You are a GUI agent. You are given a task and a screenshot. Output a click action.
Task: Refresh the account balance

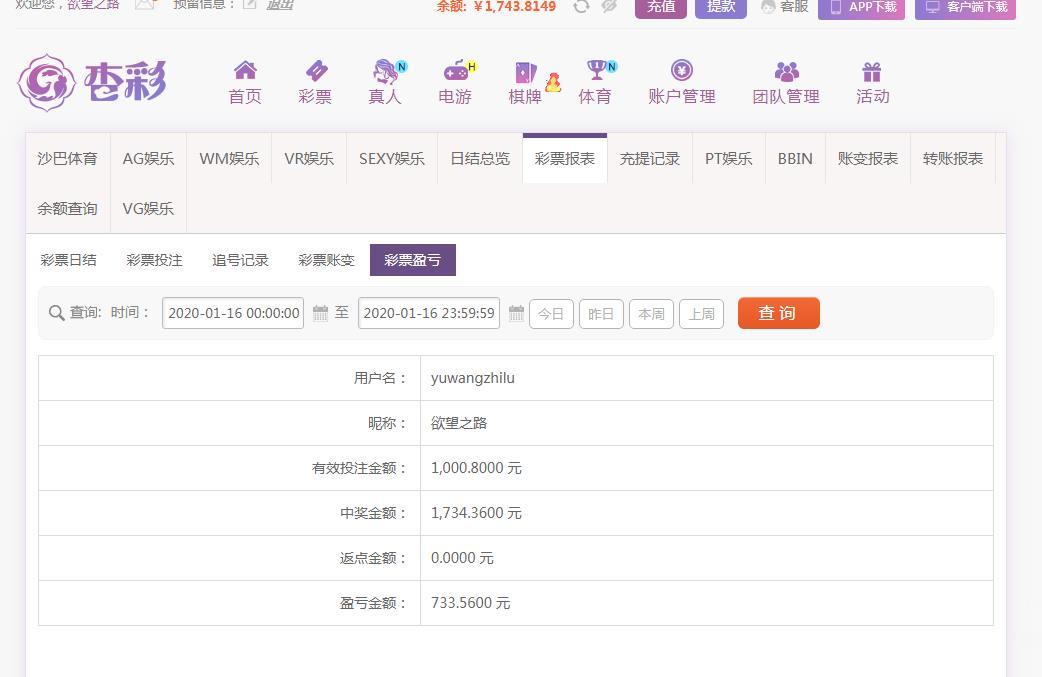[x=581, y=6]
